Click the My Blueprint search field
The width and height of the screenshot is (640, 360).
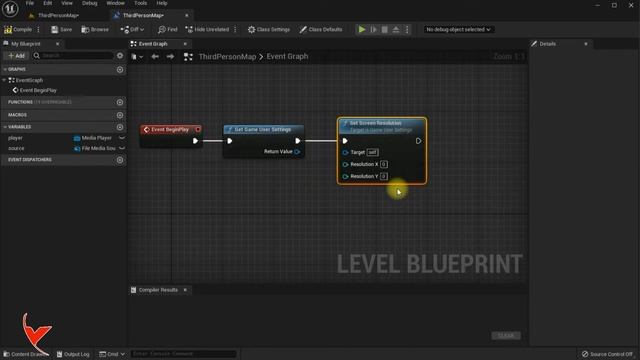click(73, 56)
